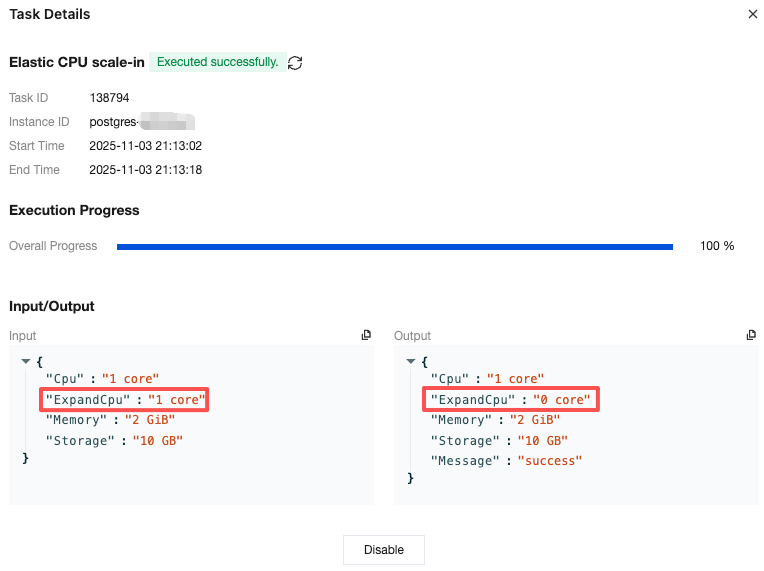Copy the Output JSON content

point(751,336)
